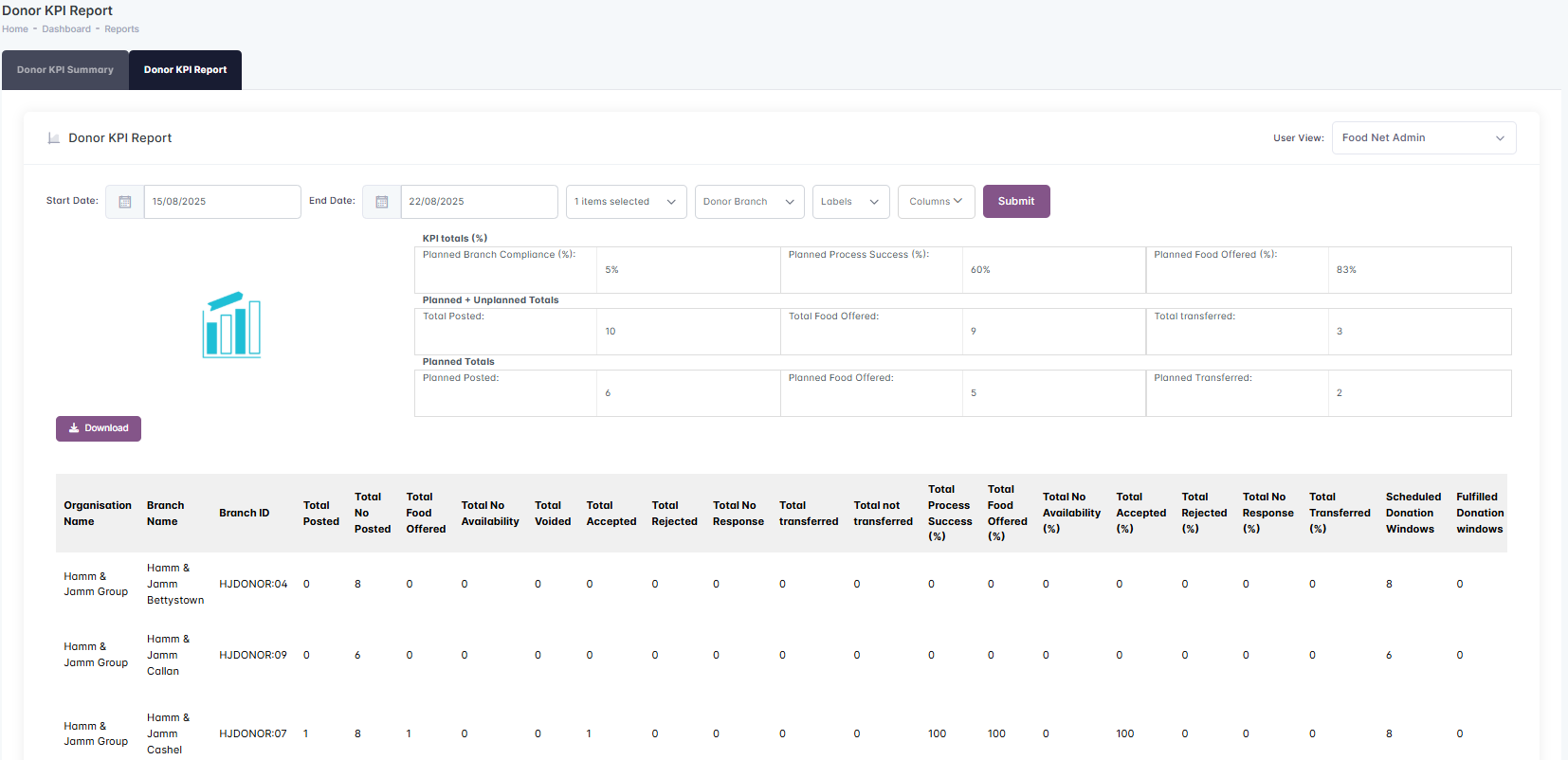Expand the Labels dropdown
Image resolution: width=1568 pixels, height=760 pixels.
(x=850, y=202)
